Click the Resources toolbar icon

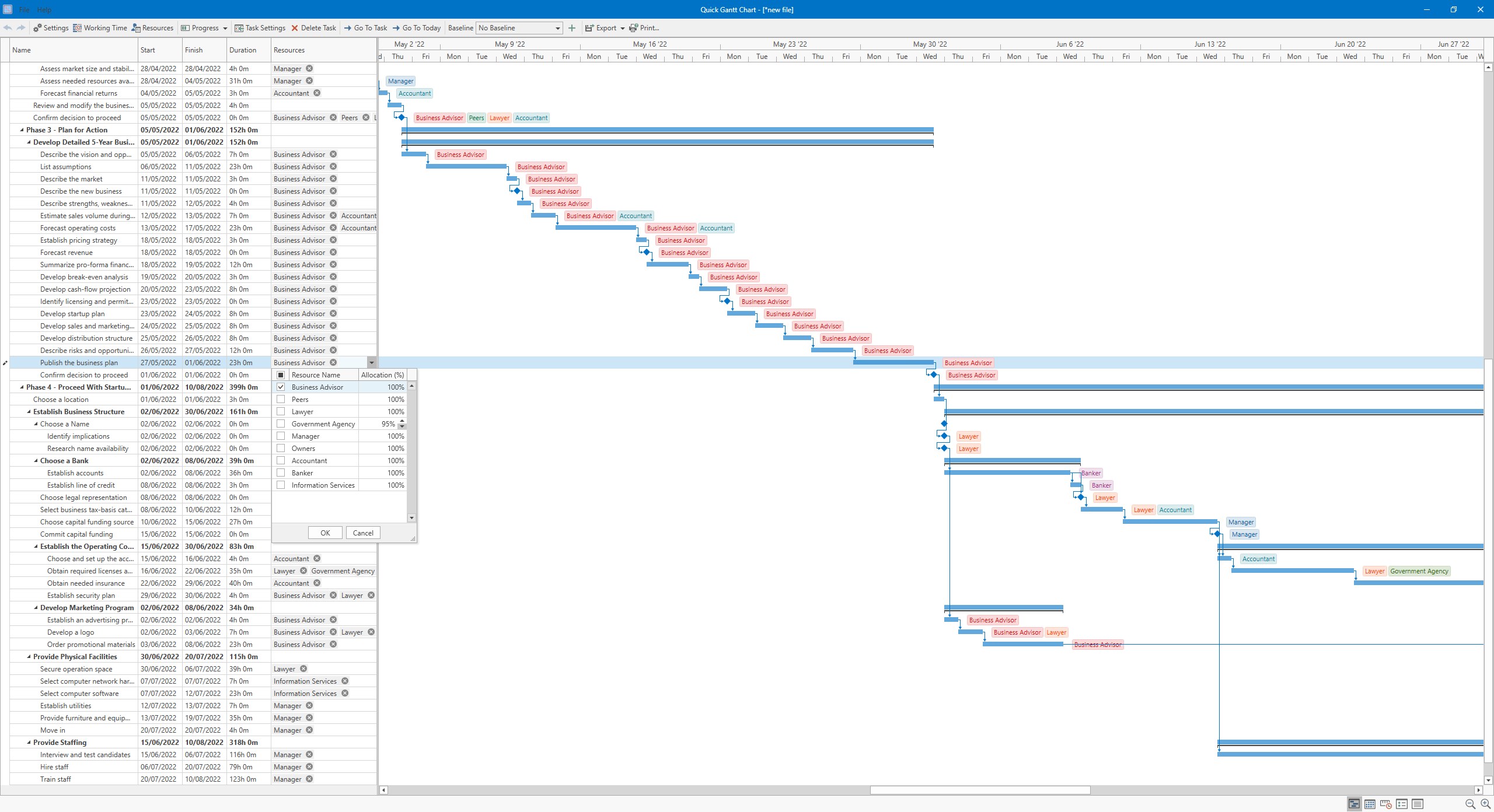(136, 28)
